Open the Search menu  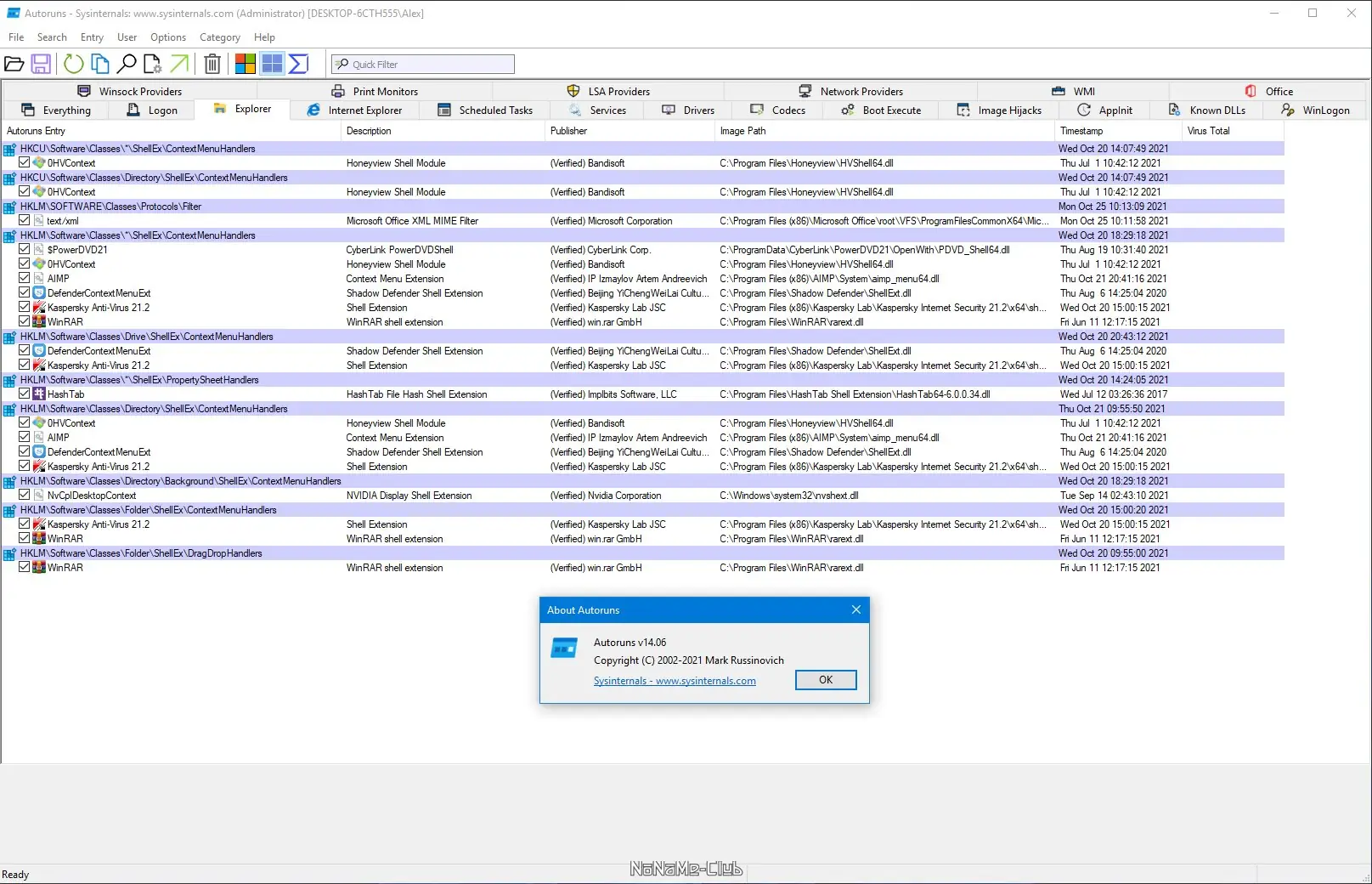pos(52,37)
